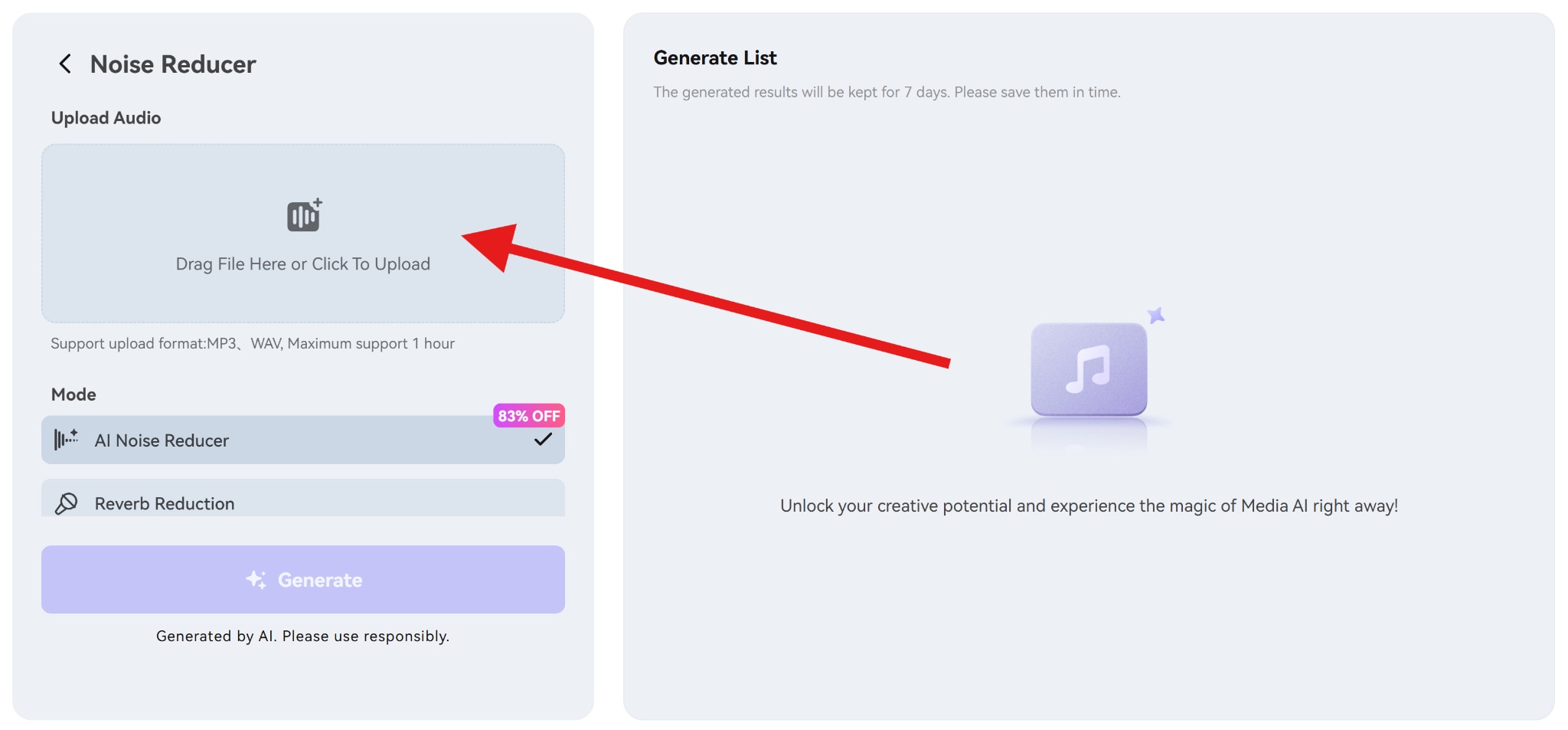
Task: Click the microphone icon beside Reverb Reduction
Action: (67, 503)
